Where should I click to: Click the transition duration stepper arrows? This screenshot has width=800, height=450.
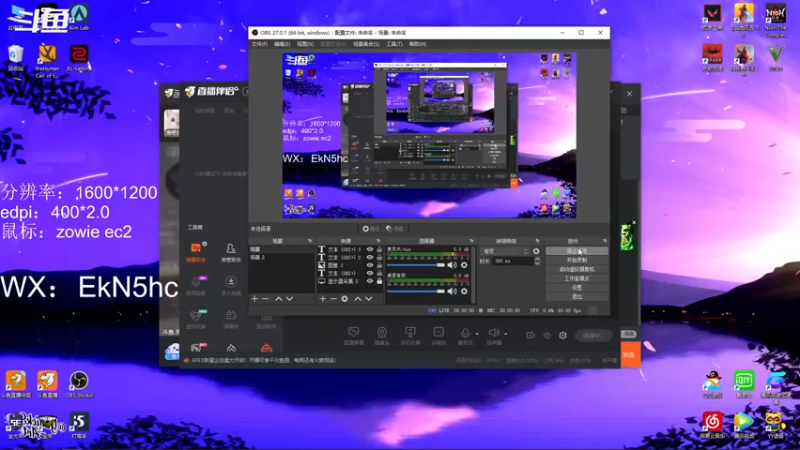537,261
